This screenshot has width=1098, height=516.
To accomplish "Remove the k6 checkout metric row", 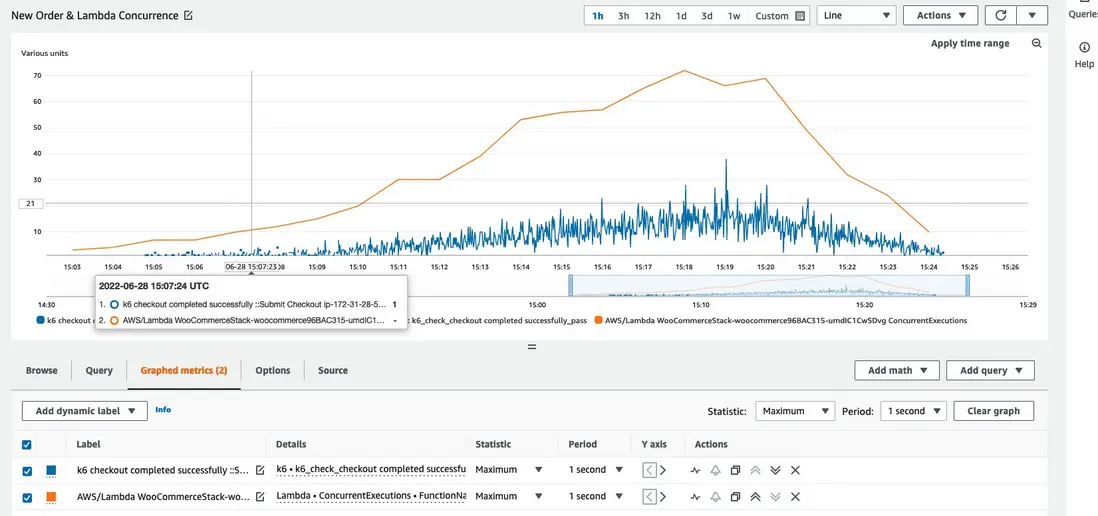I will coord(796,470).
